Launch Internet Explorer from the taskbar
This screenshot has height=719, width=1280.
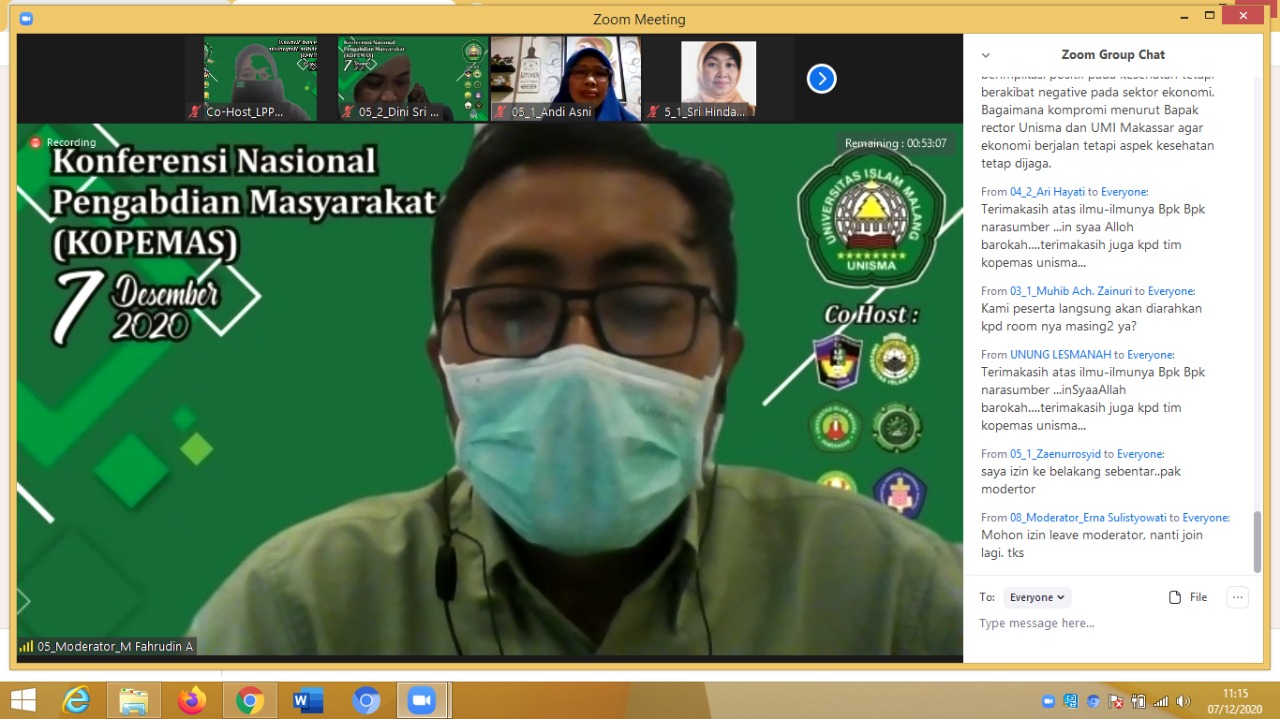coord(76,700)
